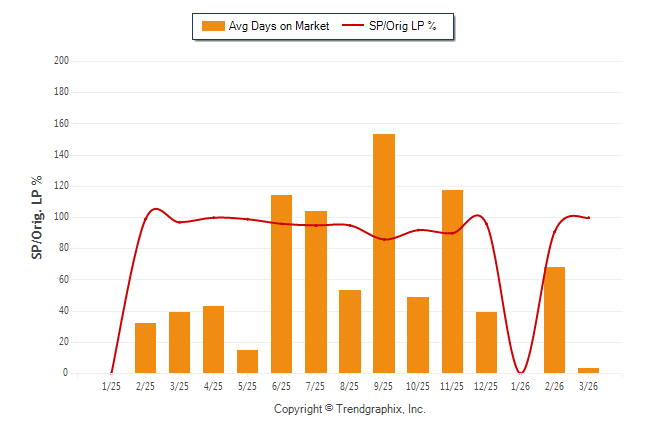Click the red line point at 3/26
Screen dimensions: 646x434
[588, 217]
